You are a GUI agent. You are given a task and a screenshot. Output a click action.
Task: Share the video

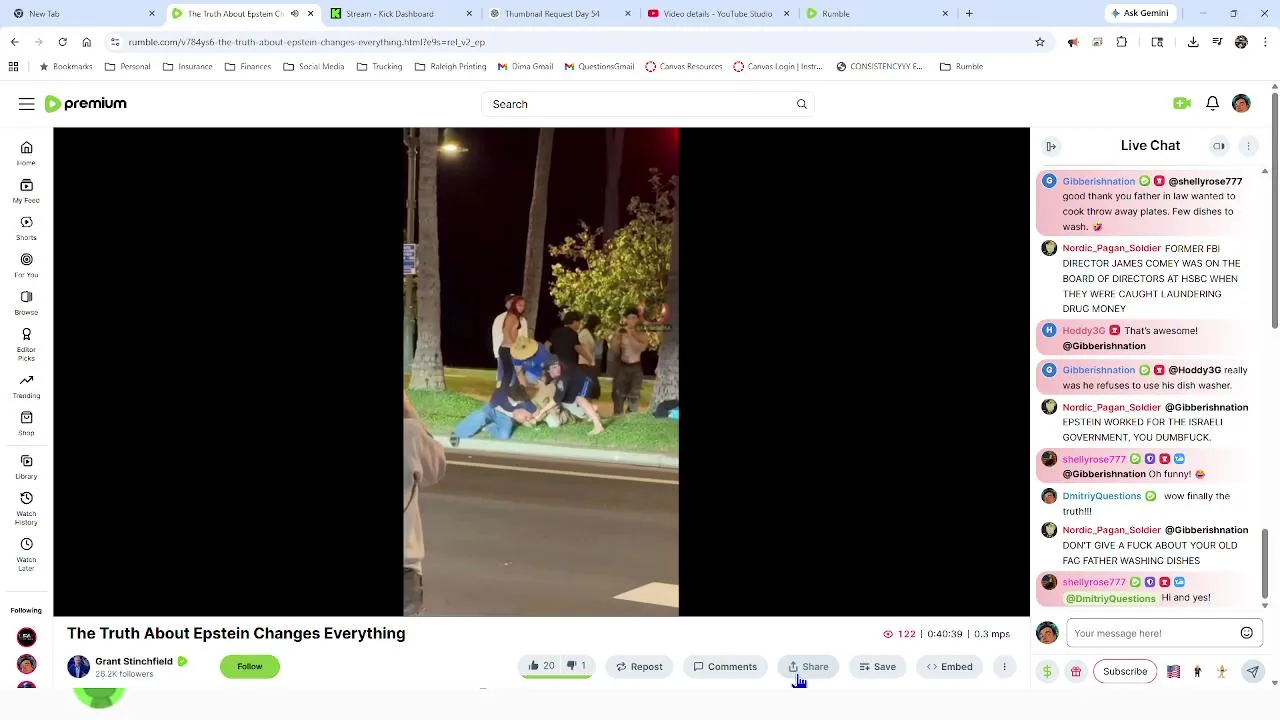coord(808,667)
